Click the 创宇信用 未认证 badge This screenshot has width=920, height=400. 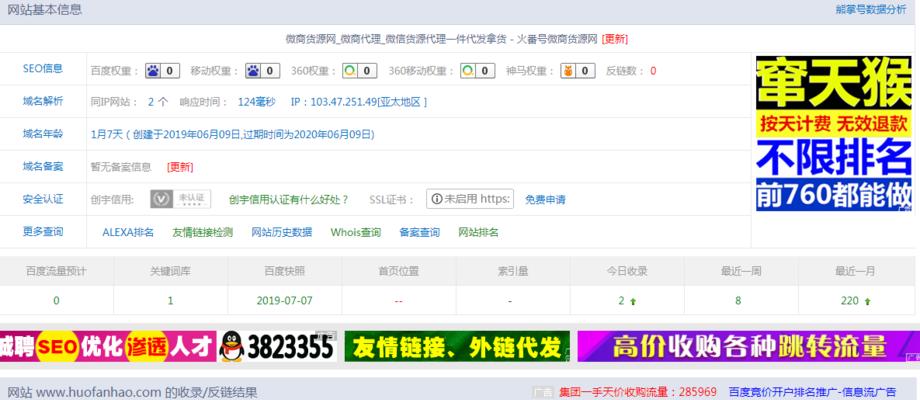[180, 199]
